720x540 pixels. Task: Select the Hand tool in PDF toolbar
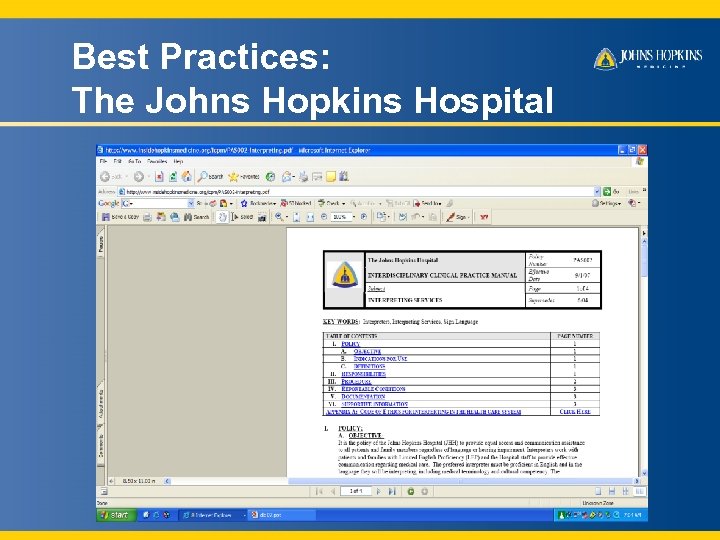pos(222,217)
